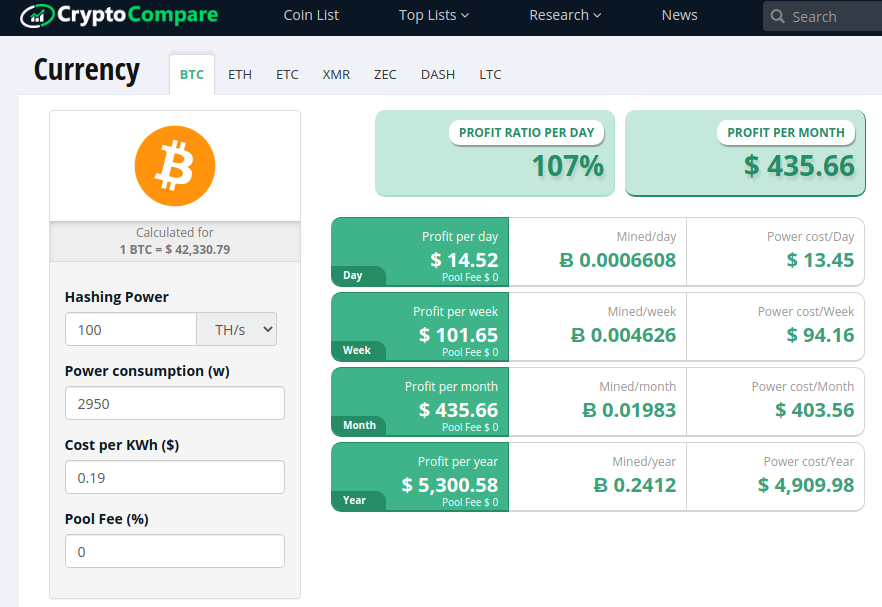Select the BTC currency tab

pos(192,74)
